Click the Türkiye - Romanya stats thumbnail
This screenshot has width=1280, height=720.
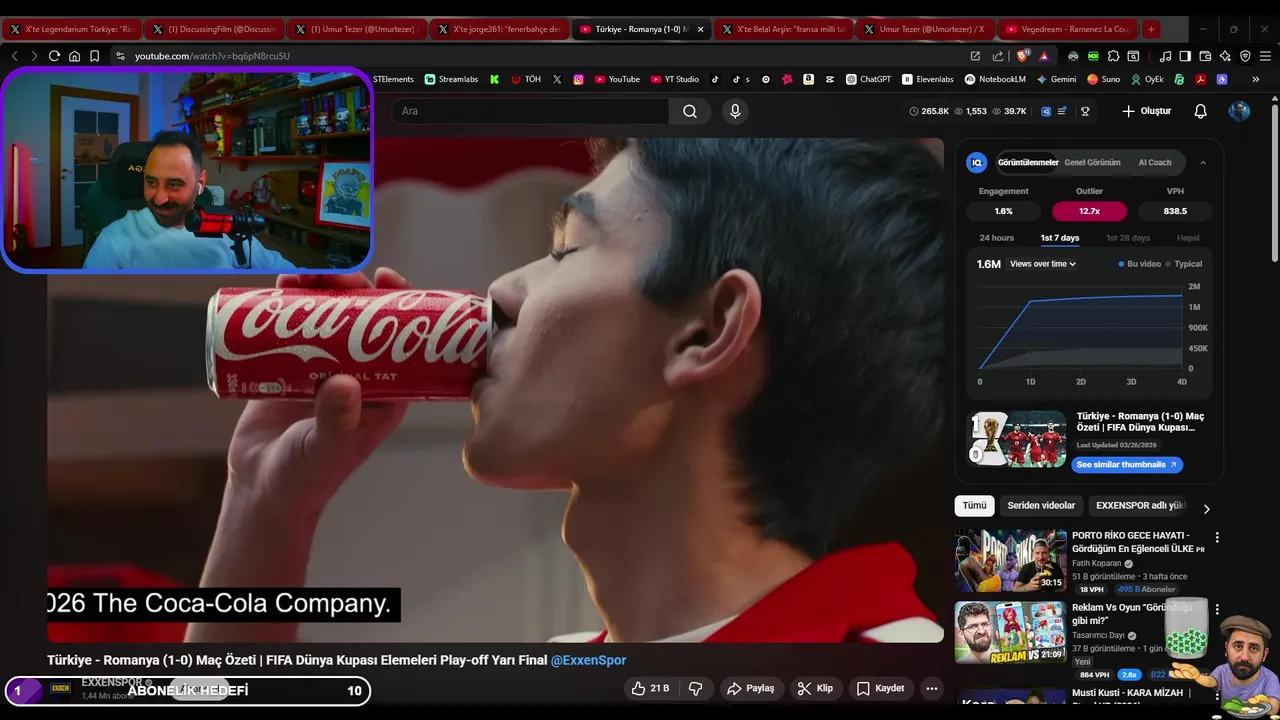[x=1017, y=439]
